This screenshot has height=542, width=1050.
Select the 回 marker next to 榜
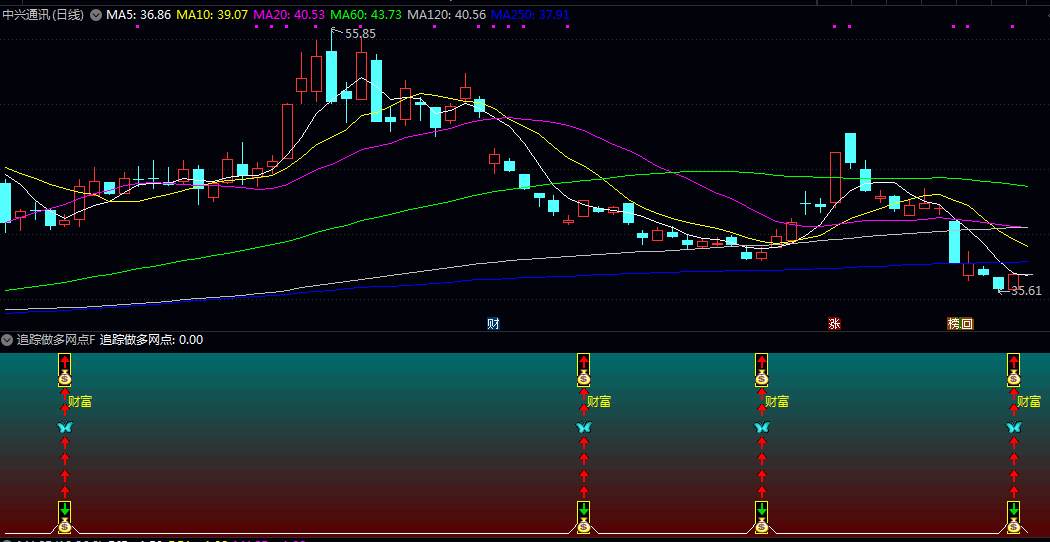tap(967, 324)
